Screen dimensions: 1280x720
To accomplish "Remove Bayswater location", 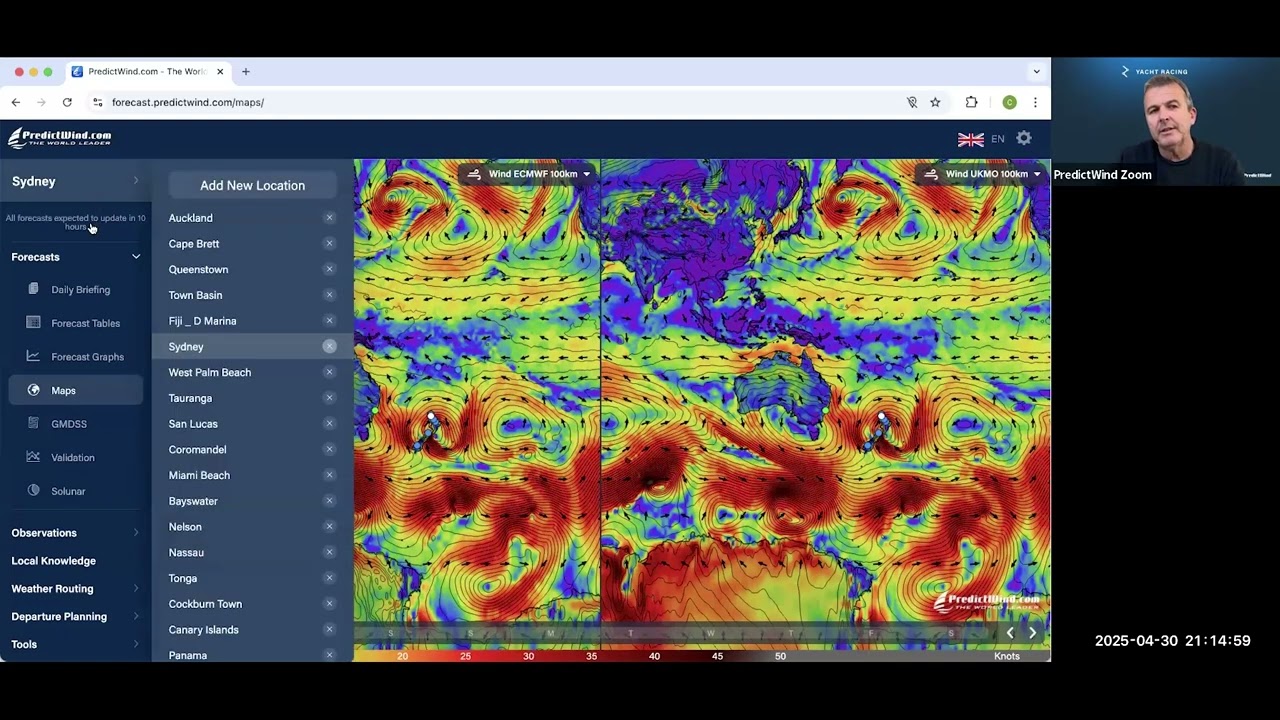I will pos(329,501).
